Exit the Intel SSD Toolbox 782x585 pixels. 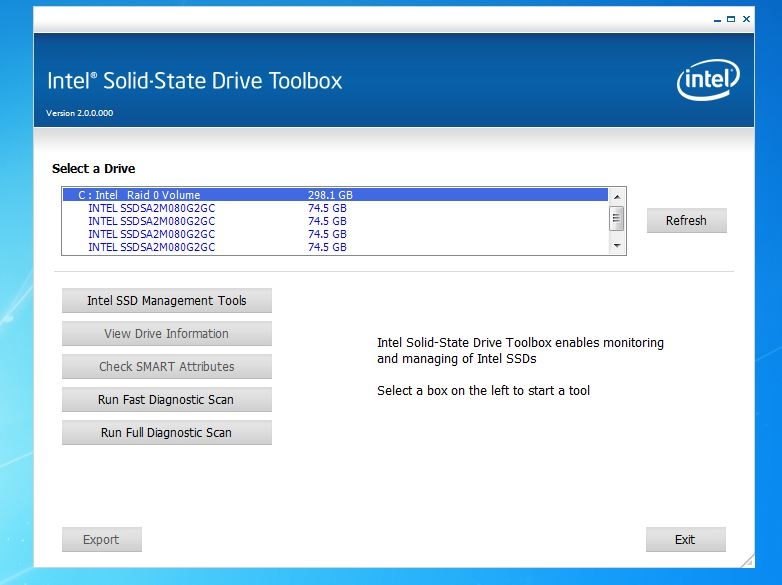tap(685, 540)
